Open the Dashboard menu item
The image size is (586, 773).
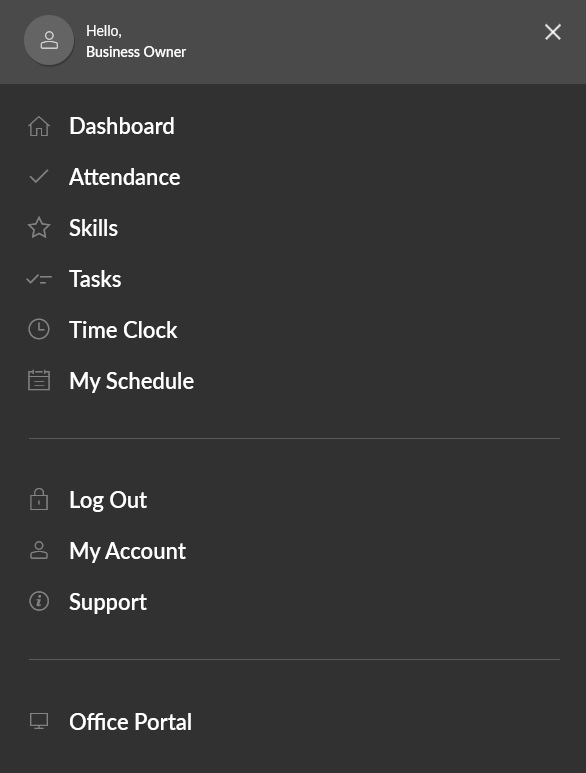tap(122, 126)
